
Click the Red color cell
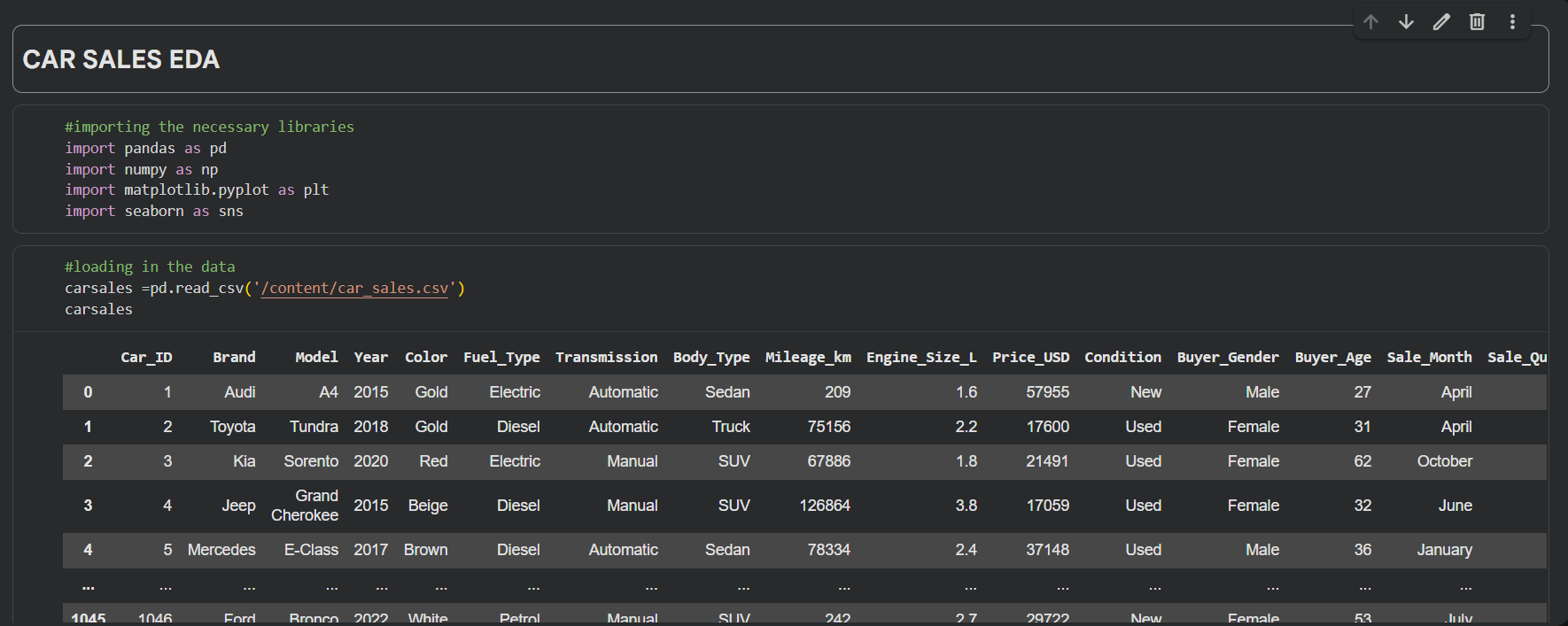click(x=433, y=461)
